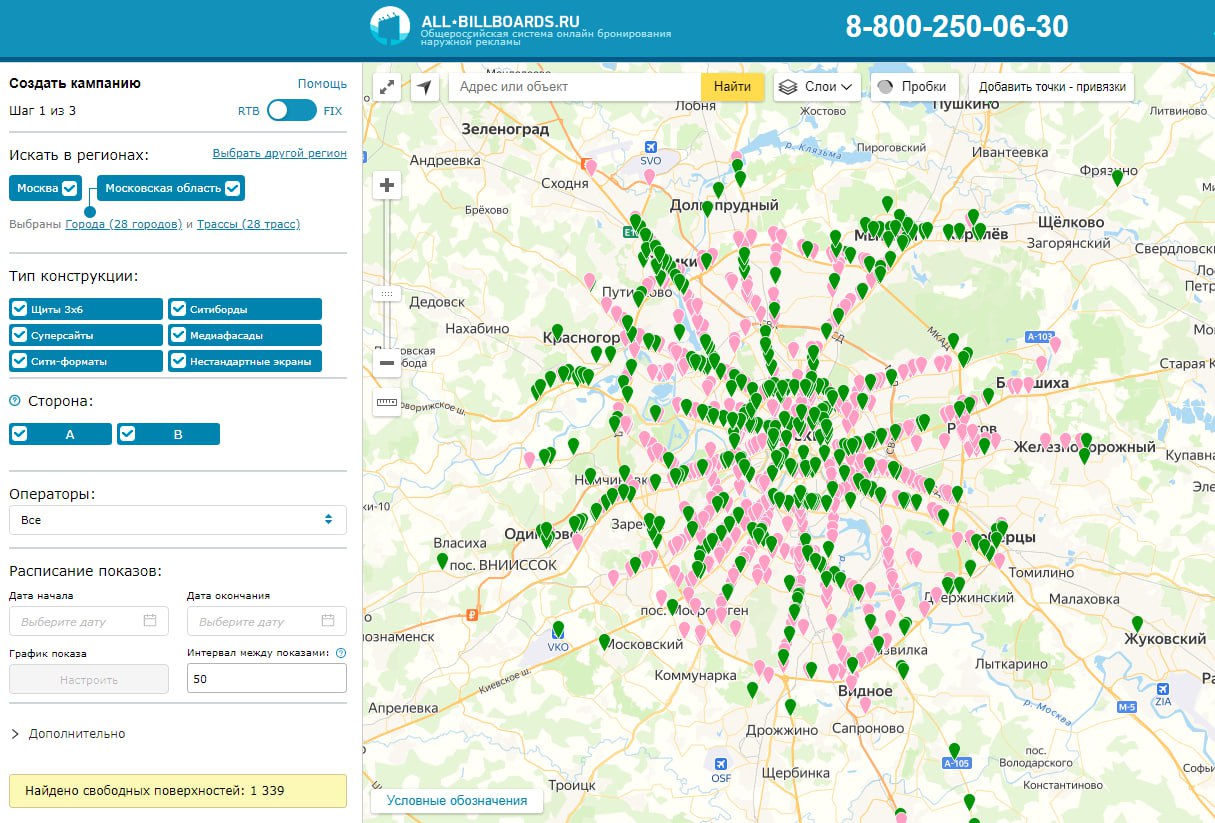Switch the RTB/FIX toggle

pyautogui.click(x=291, y=110)
